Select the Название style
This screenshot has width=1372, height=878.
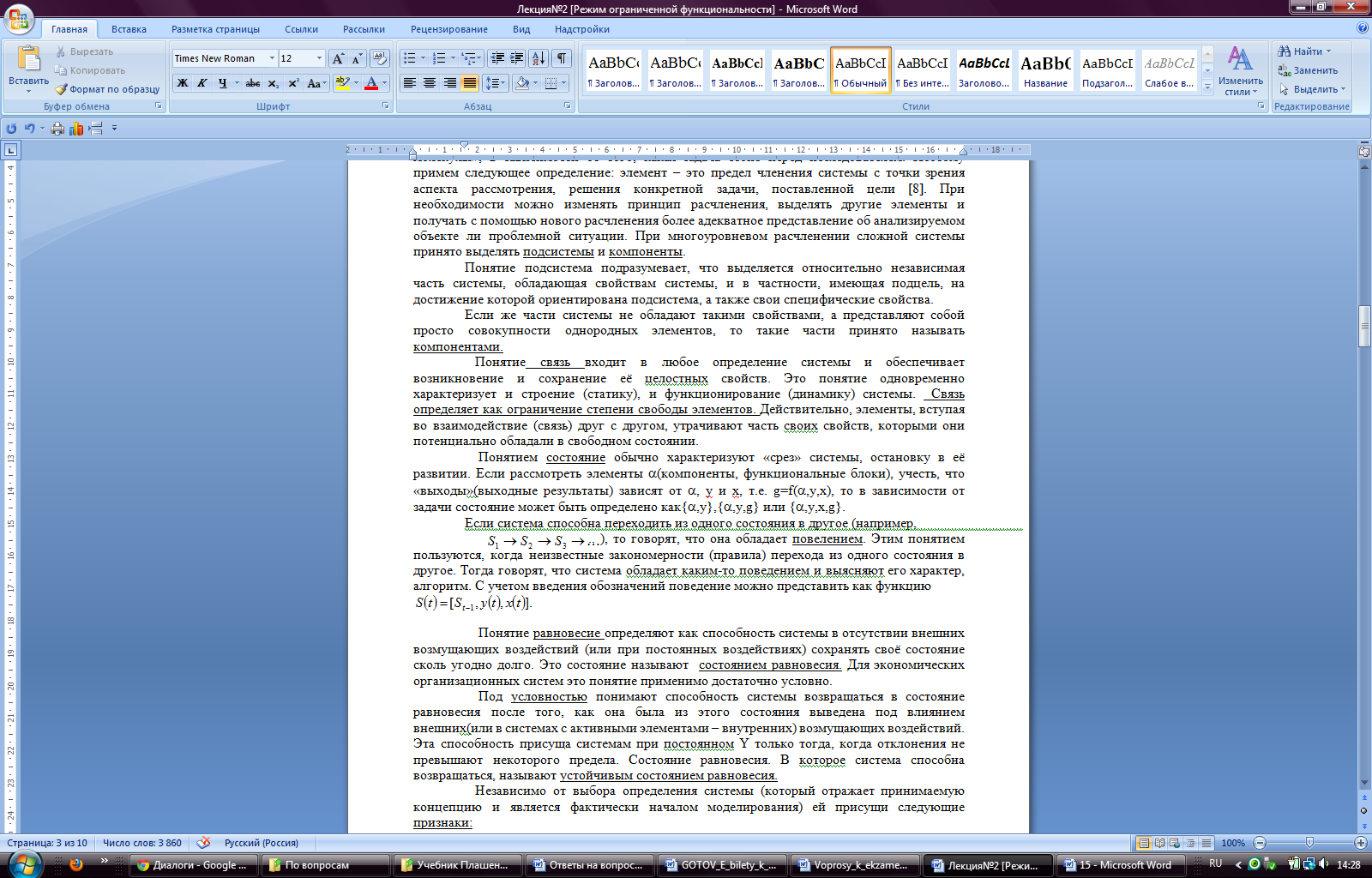click(x=1045, y=70)
